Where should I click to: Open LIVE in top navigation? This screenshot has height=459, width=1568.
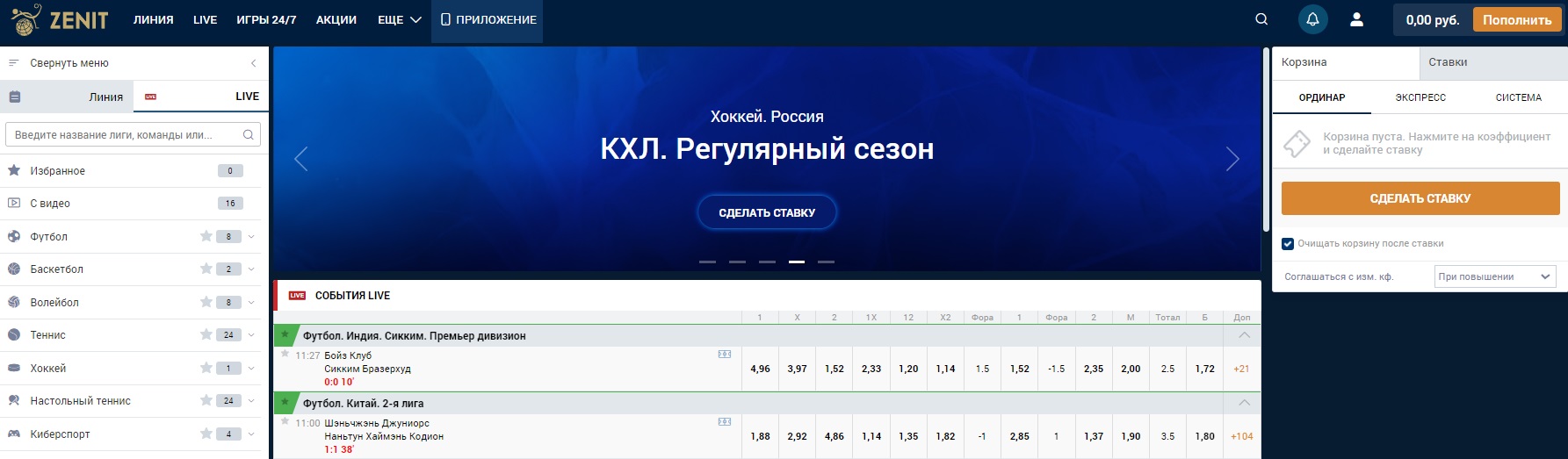point(206,19)
